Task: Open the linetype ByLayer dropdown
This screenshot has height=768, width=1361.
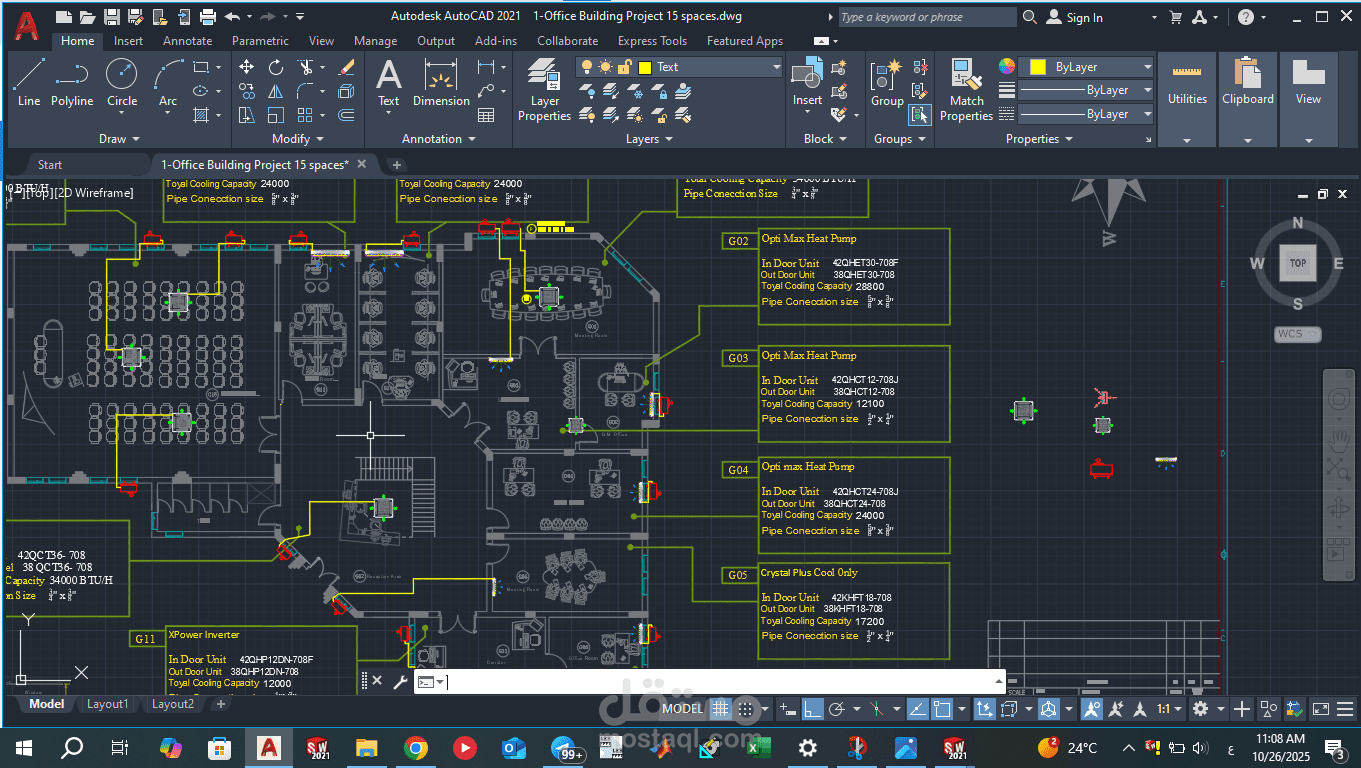Action: (x=1086, y=114)
